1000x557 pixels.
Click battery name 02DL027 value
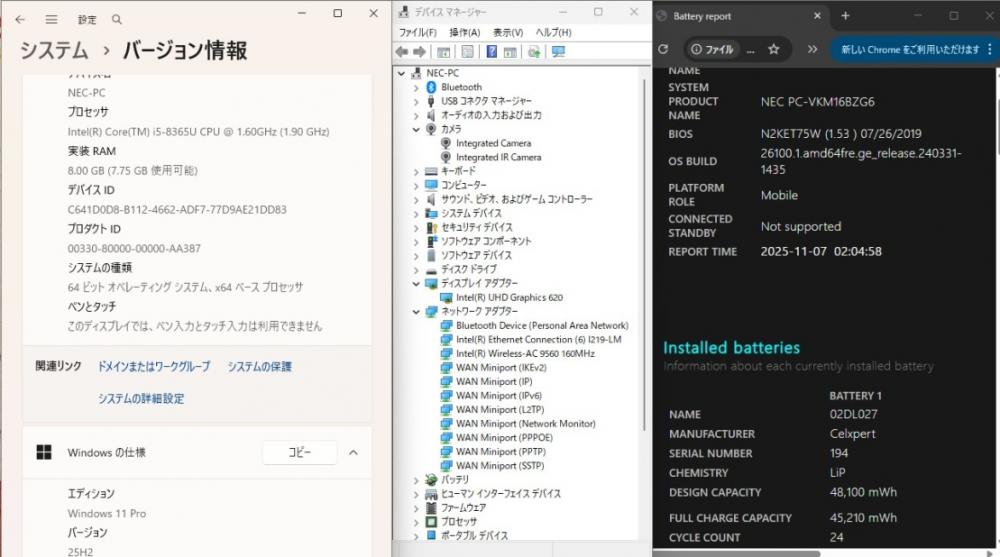pos(853,414)
